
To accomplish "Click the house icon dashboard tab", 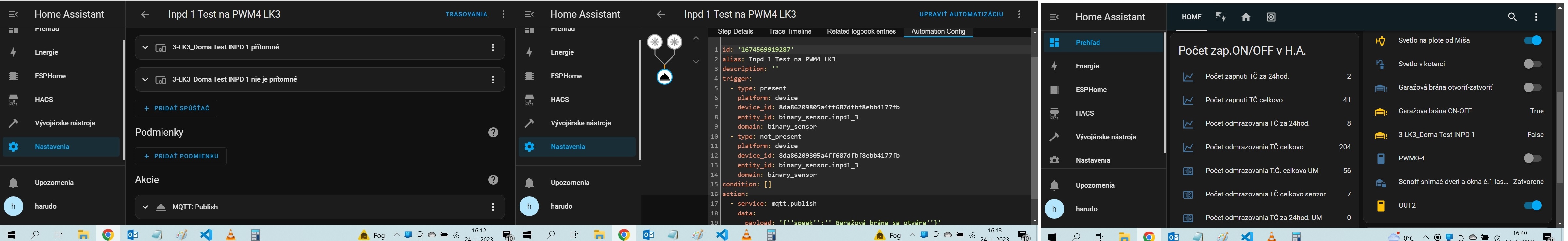I will click(x=1245, y=18).
